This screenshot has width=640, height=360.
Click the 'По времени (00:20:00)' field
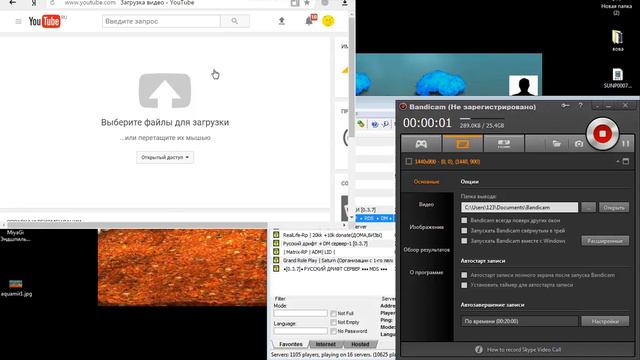[x=519, y=321]
